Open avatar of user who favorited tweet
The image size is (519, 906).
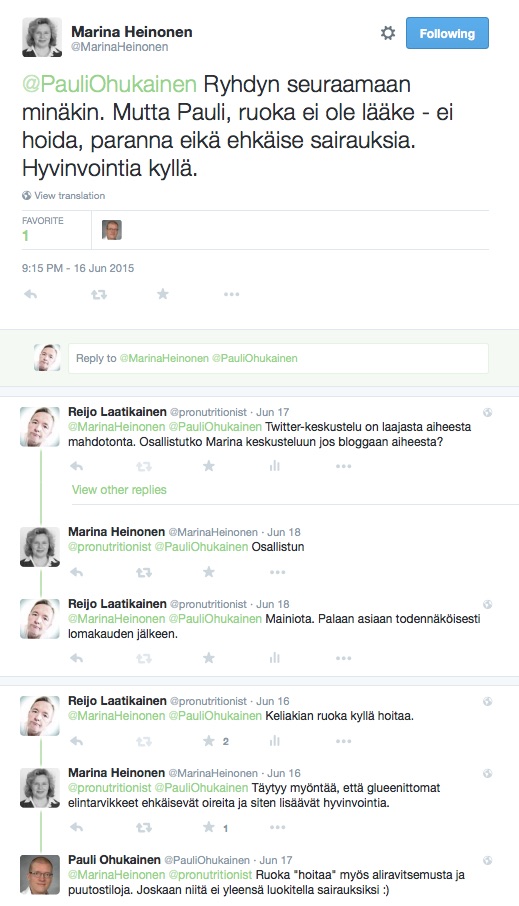point(112,230)
